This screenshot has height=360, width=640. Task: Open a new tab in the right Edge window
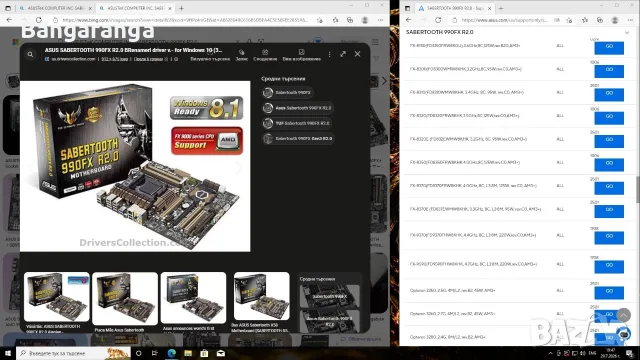[501, 8]
